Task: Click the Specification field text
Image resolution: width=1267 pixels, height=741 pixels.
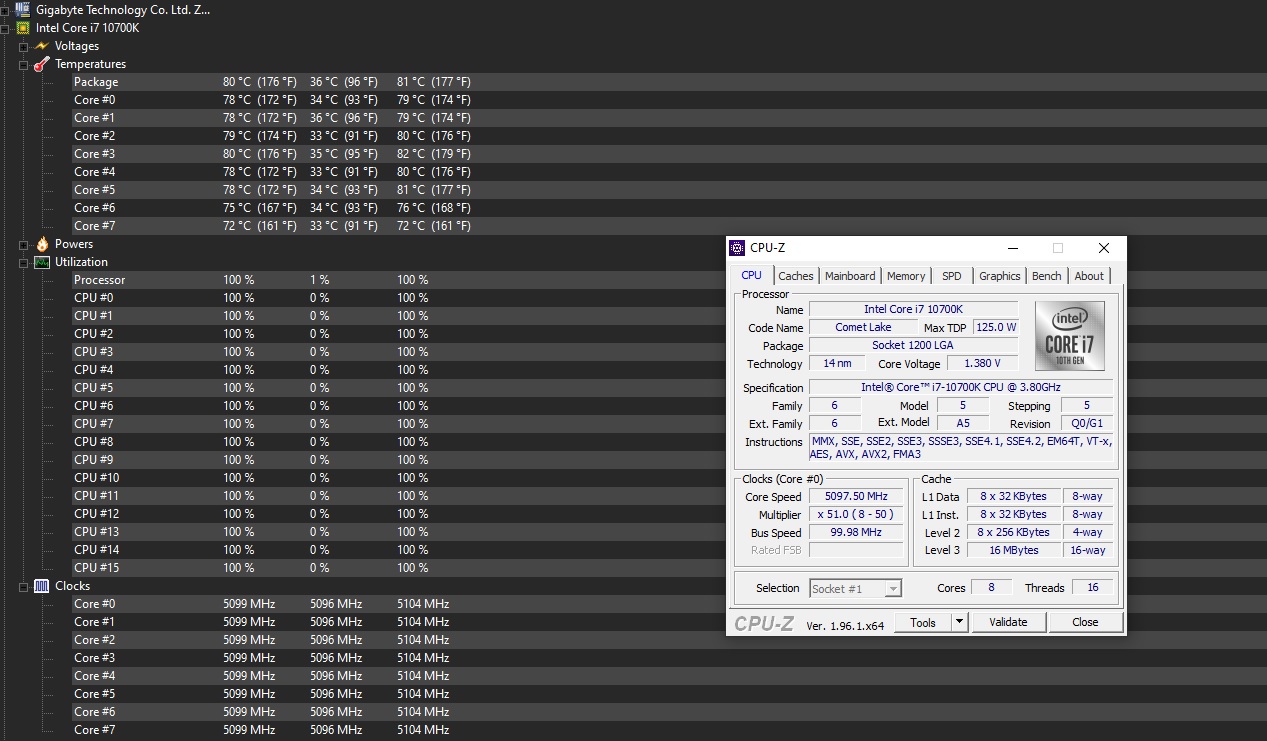Action: pos(960,387)
